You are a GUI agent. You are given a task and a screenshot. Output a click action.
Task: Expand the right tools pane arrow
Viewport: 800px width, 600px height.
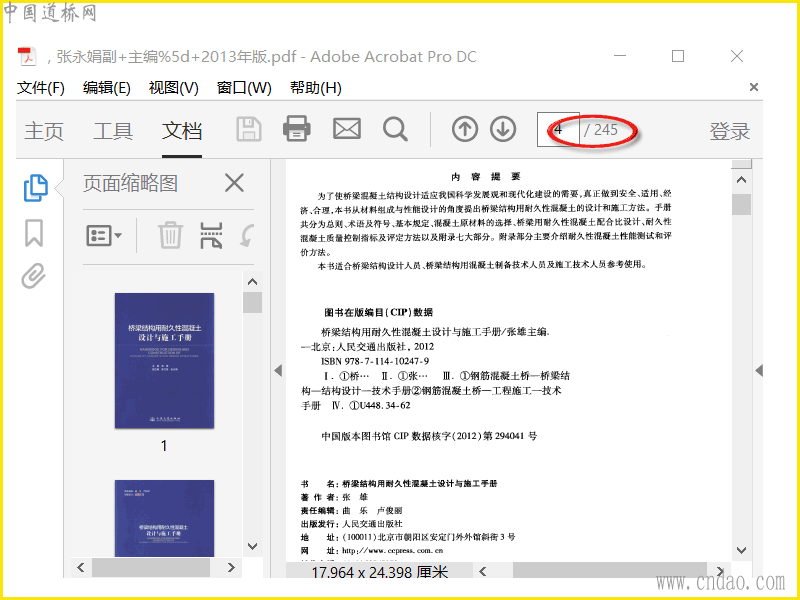(x=759, y=371)
